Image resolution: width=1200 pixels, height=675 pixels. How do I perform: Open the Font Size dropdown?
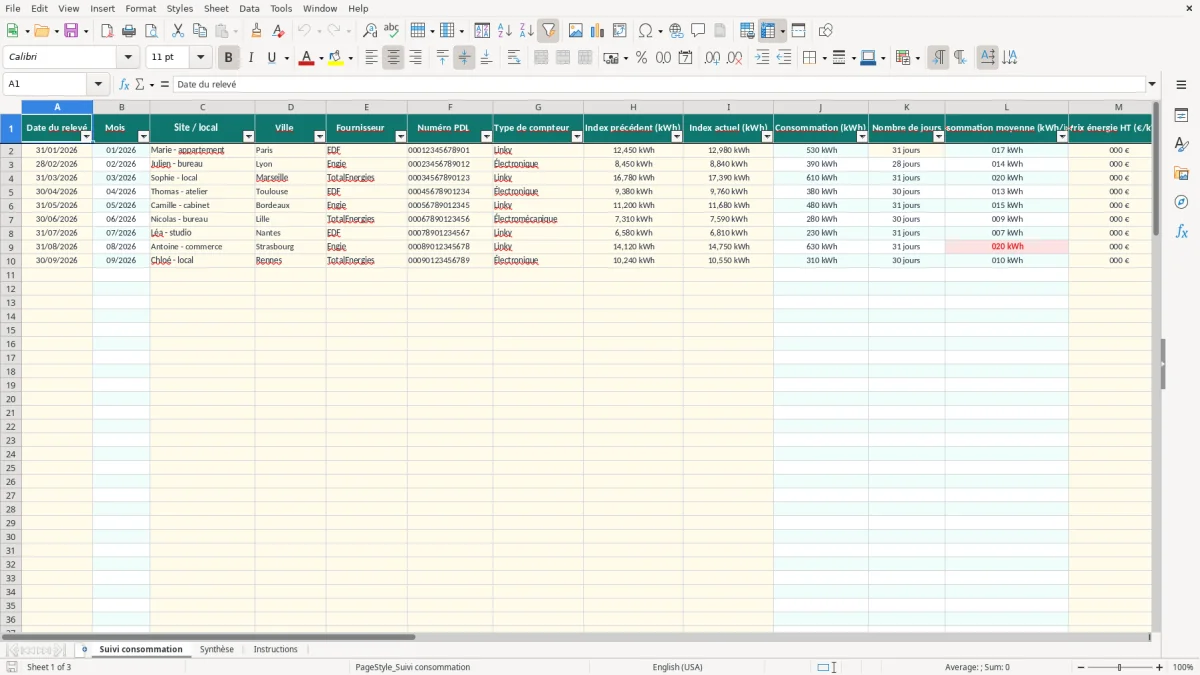200,58
